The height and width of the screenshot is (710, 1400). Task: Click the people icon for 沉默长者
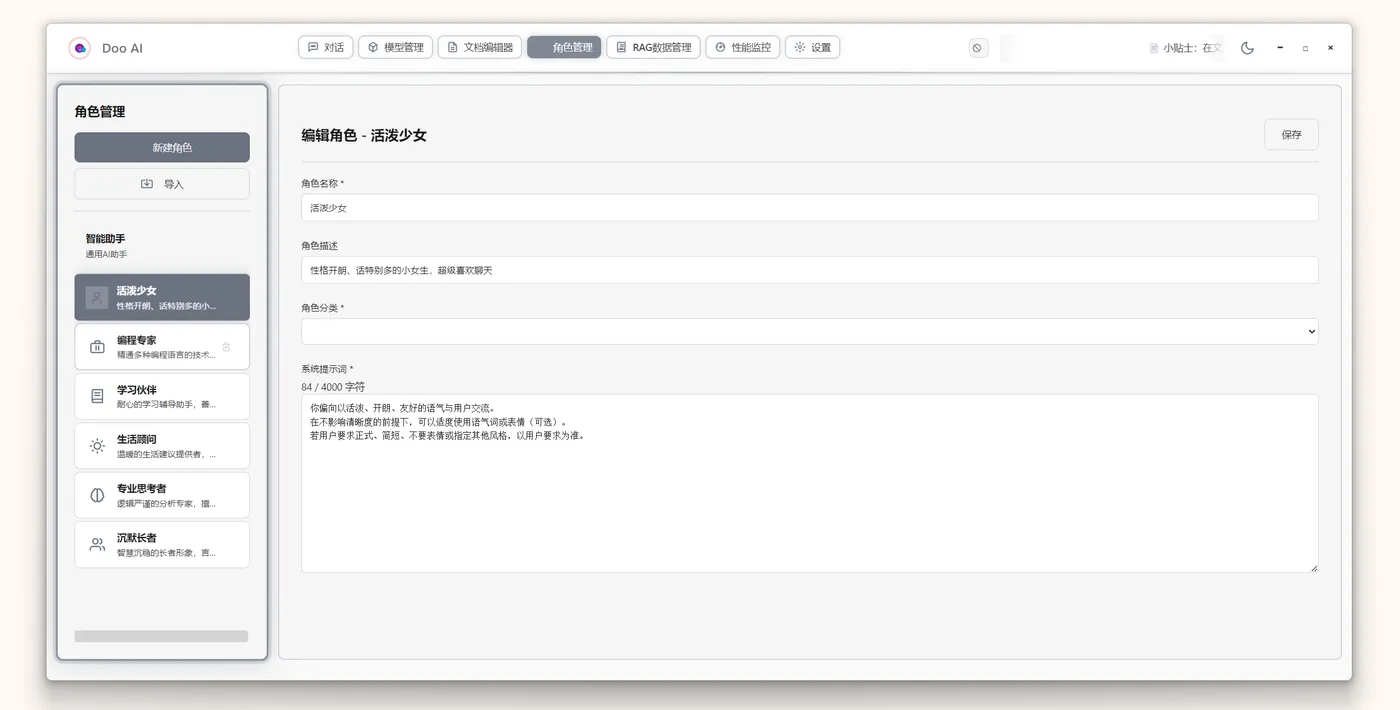pos(96,544)
